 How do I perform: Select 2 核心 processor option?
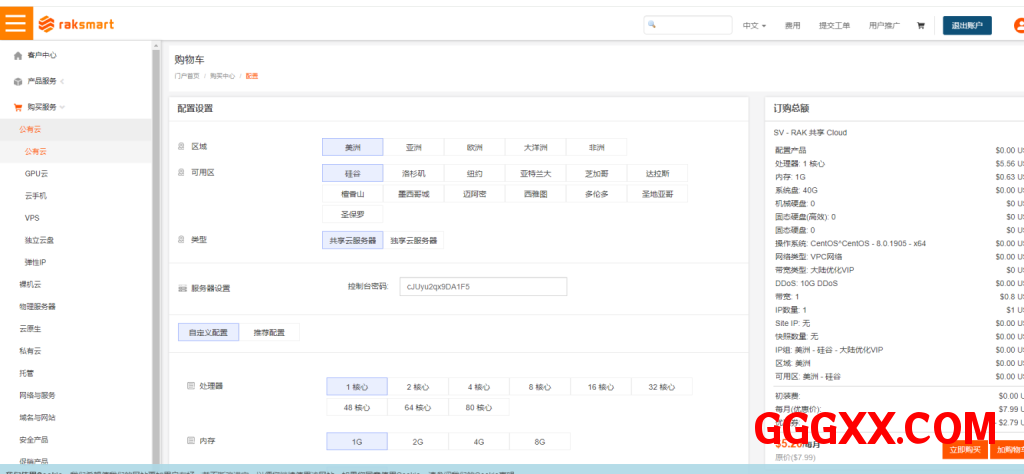pos(413,387)
